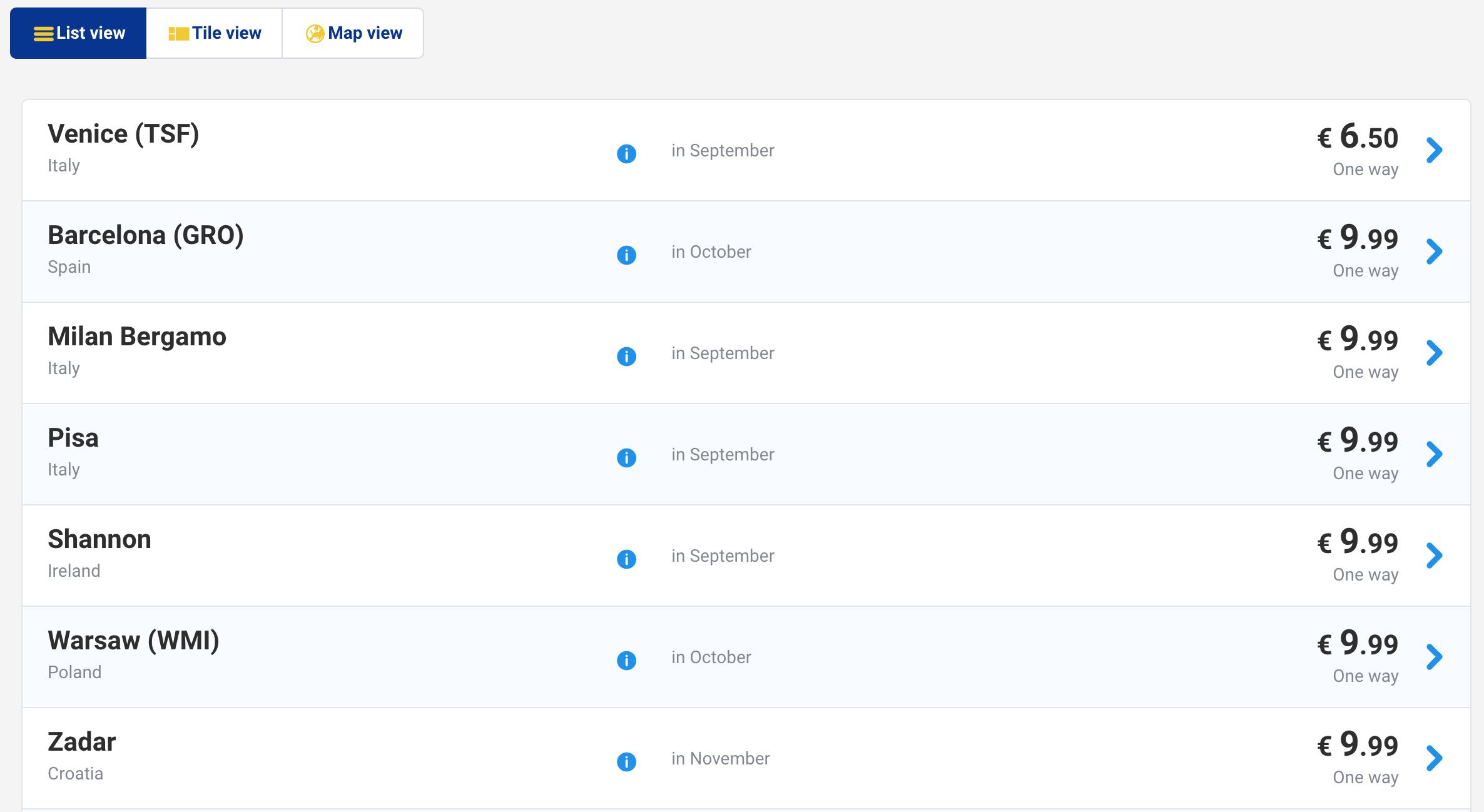Click the € 9.99 price in Zadar row
1484x812 pixels.
[1358, 745]
